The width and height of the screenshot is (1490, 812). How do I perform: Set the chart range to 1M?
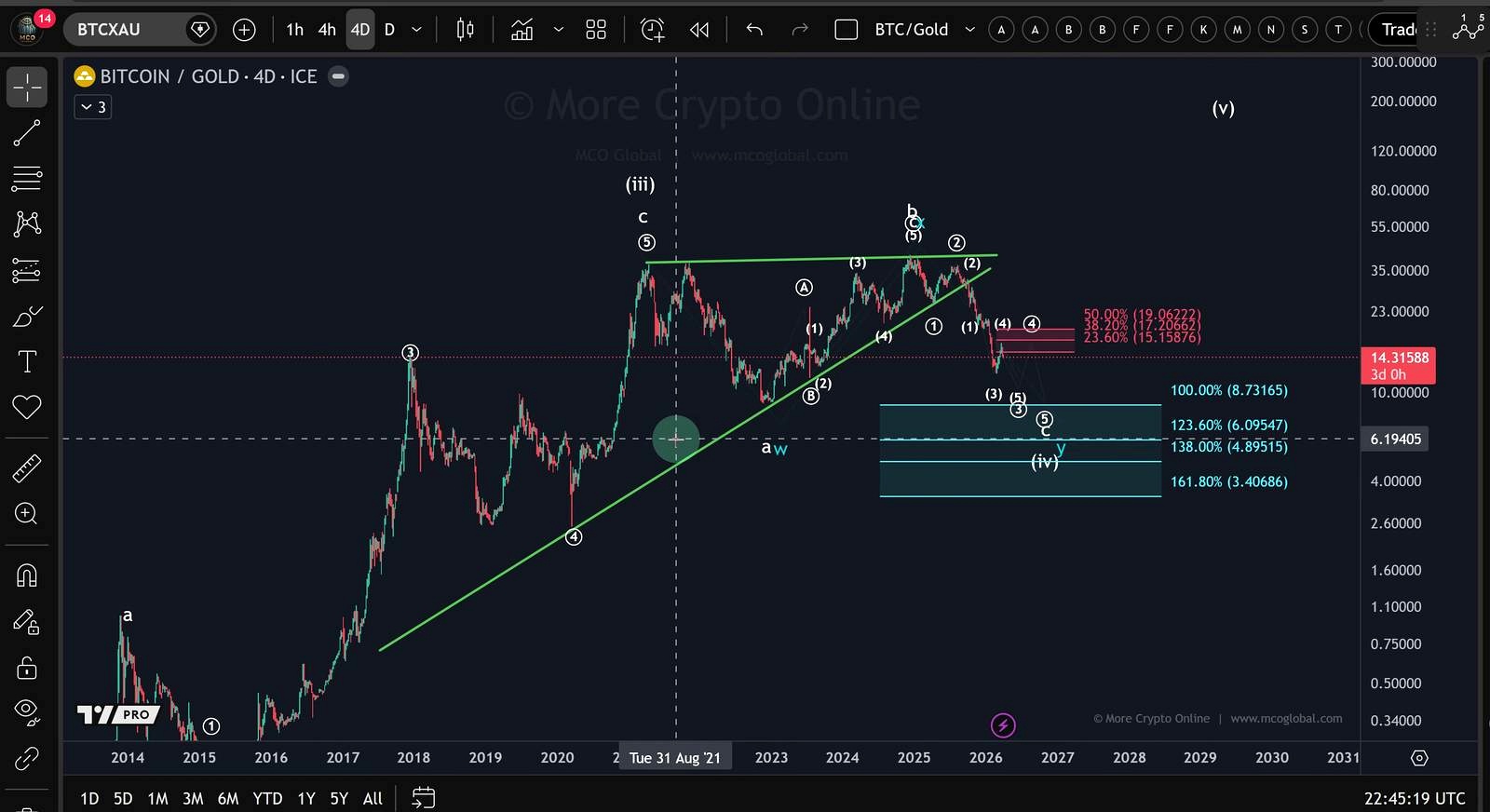coord(158,798)
